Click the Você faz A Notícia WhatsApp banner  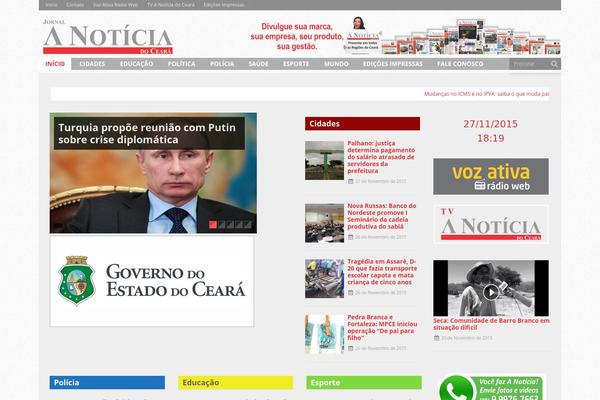pos(491,388)
